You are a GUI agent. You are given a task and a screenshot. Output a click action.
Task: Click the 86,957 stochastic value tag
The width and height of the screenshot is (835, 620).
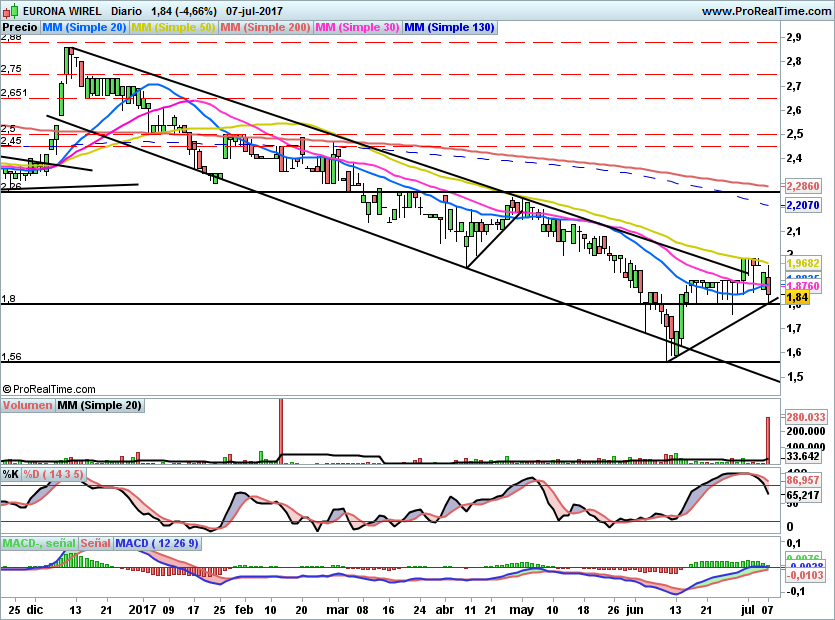click(803, 480)
